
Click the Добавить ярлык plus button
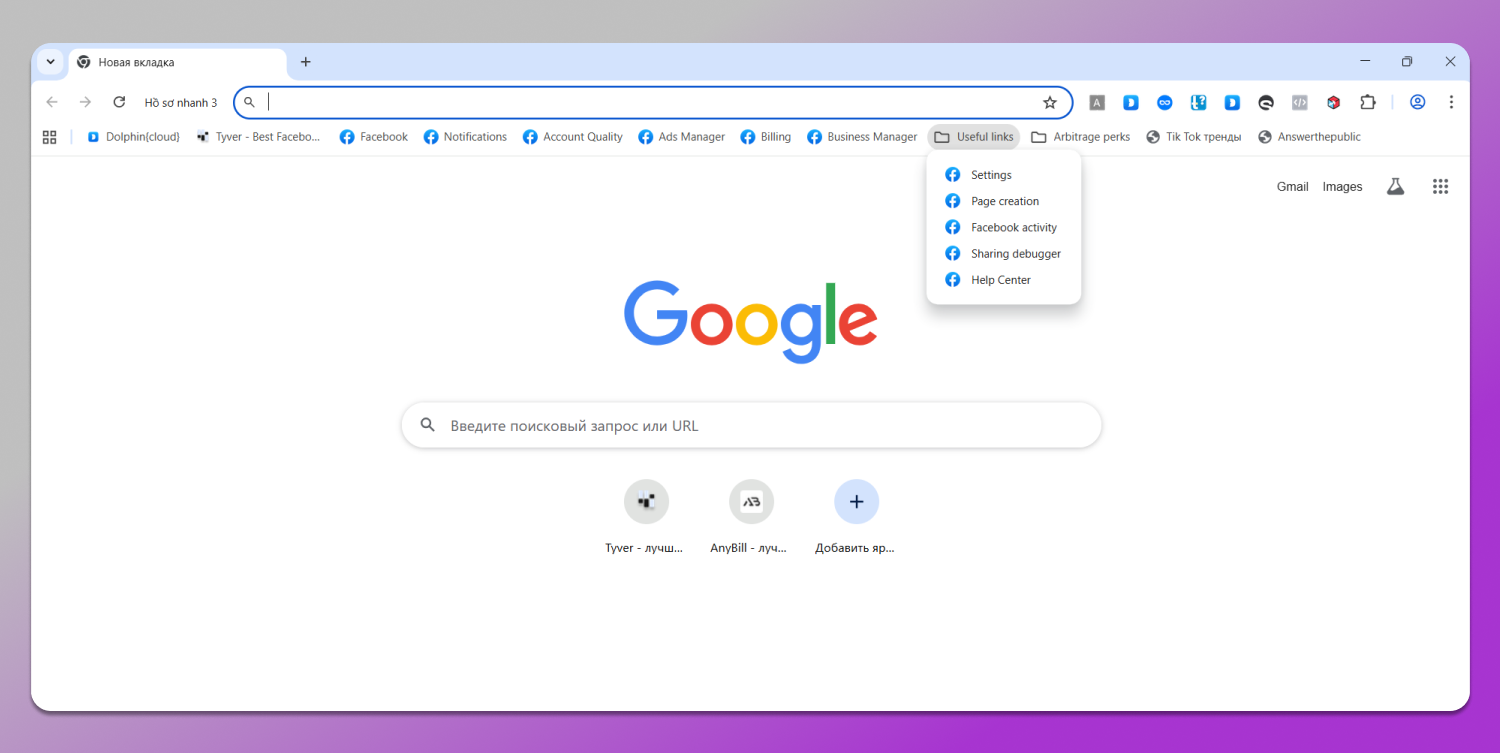856,501
